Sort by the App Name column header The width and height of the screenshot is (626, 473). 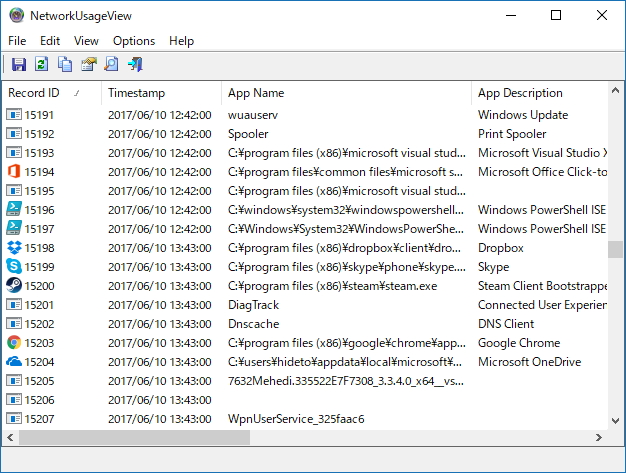pyautogui.click(x=346, y=93)
